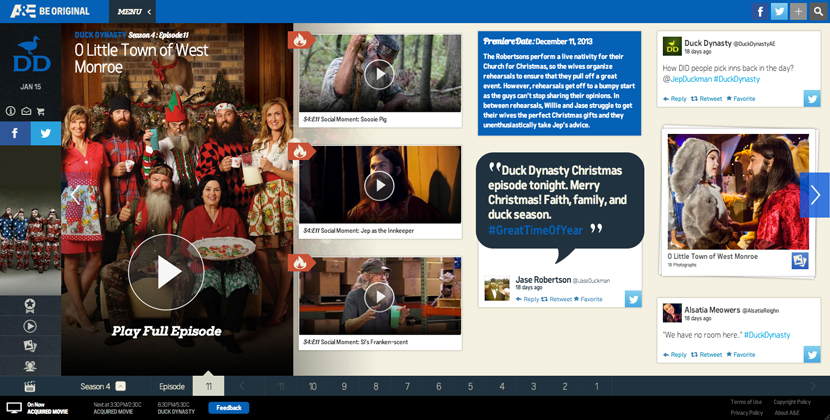Open the photos icon in left sidebar
Viewport: 830px width, 420px height.
(30, 346)
